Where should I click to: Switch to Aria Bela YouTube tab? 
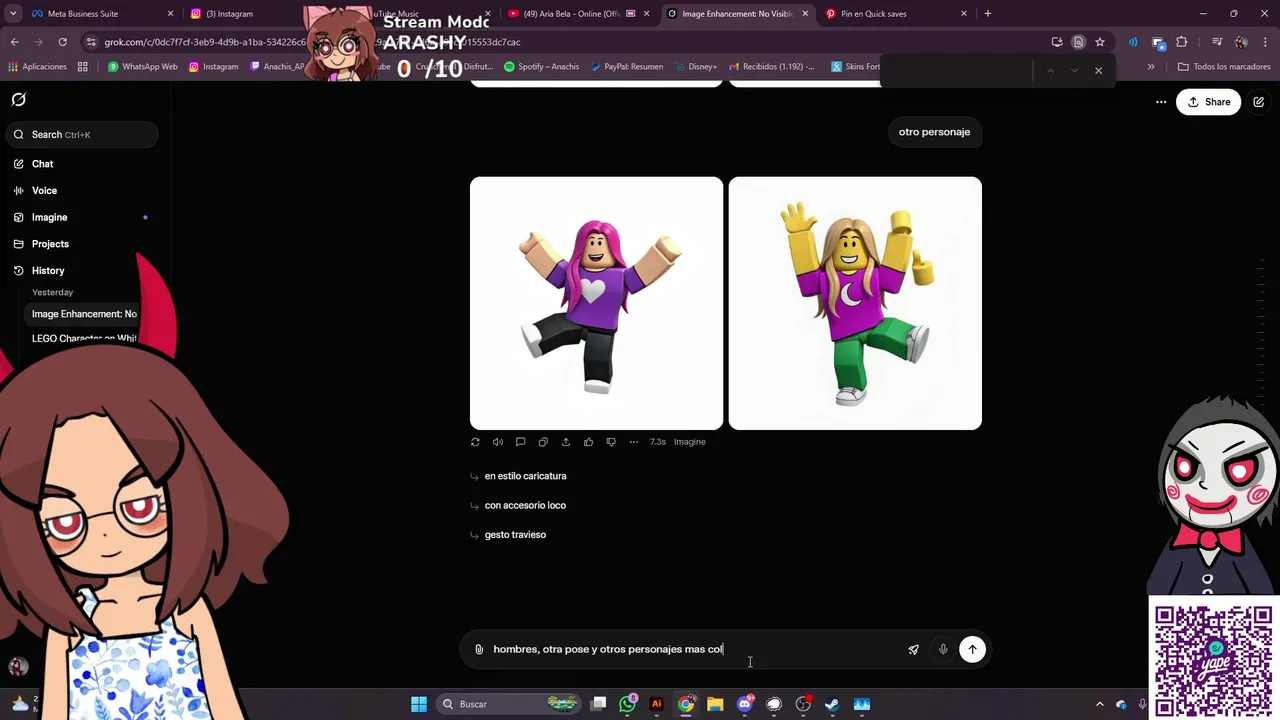[580, 14]
